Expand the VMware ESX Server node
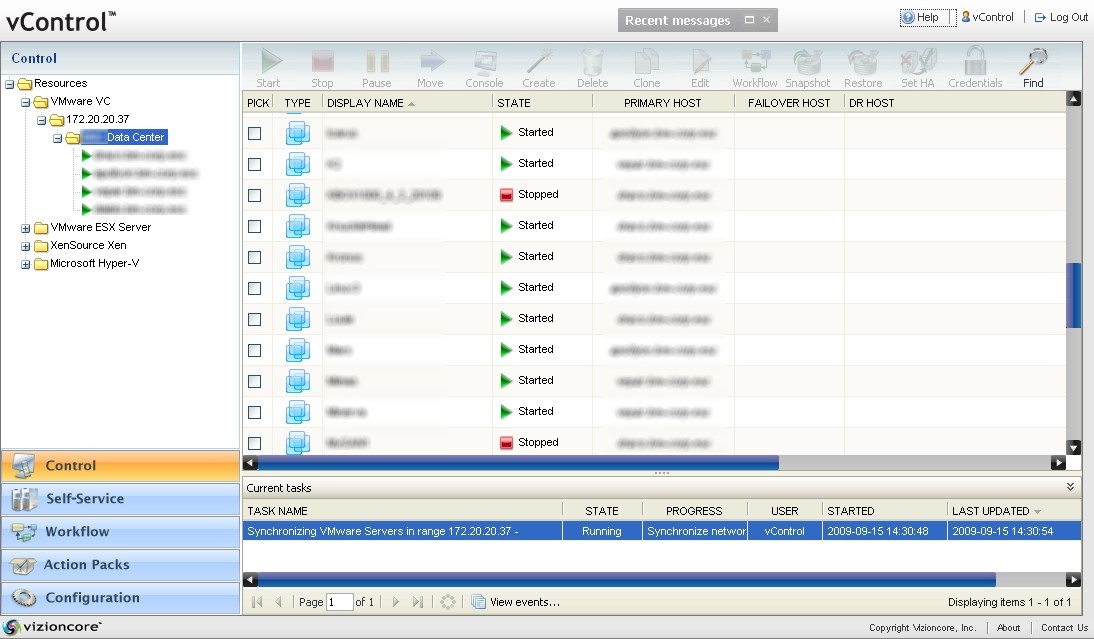 point(26,228)
